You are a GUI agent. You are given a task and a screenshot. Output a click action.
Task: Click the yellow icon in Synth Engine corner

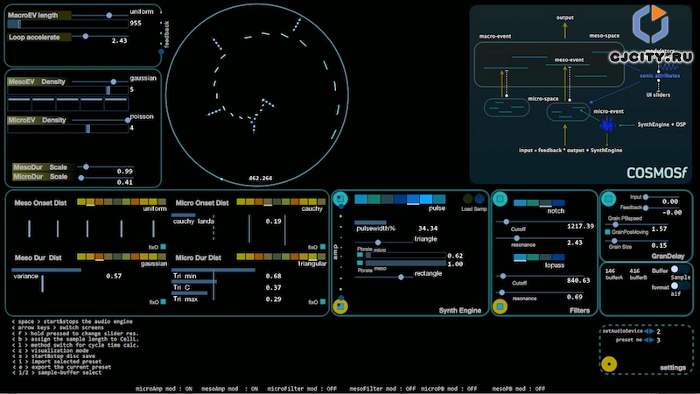[340, 306]
